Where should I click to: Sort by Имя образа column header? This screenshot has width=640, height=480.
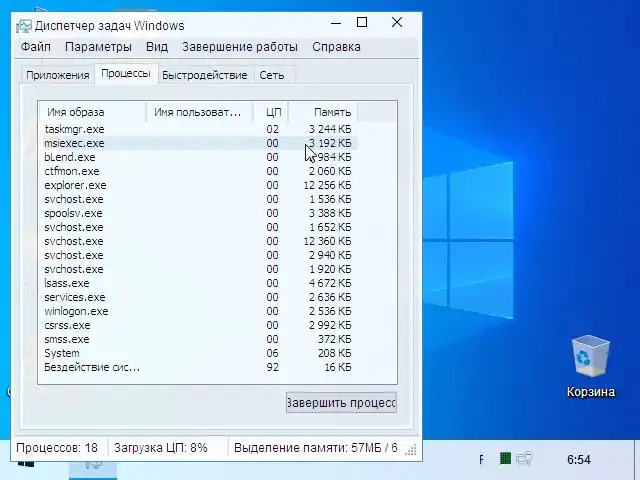pos(93,112)
